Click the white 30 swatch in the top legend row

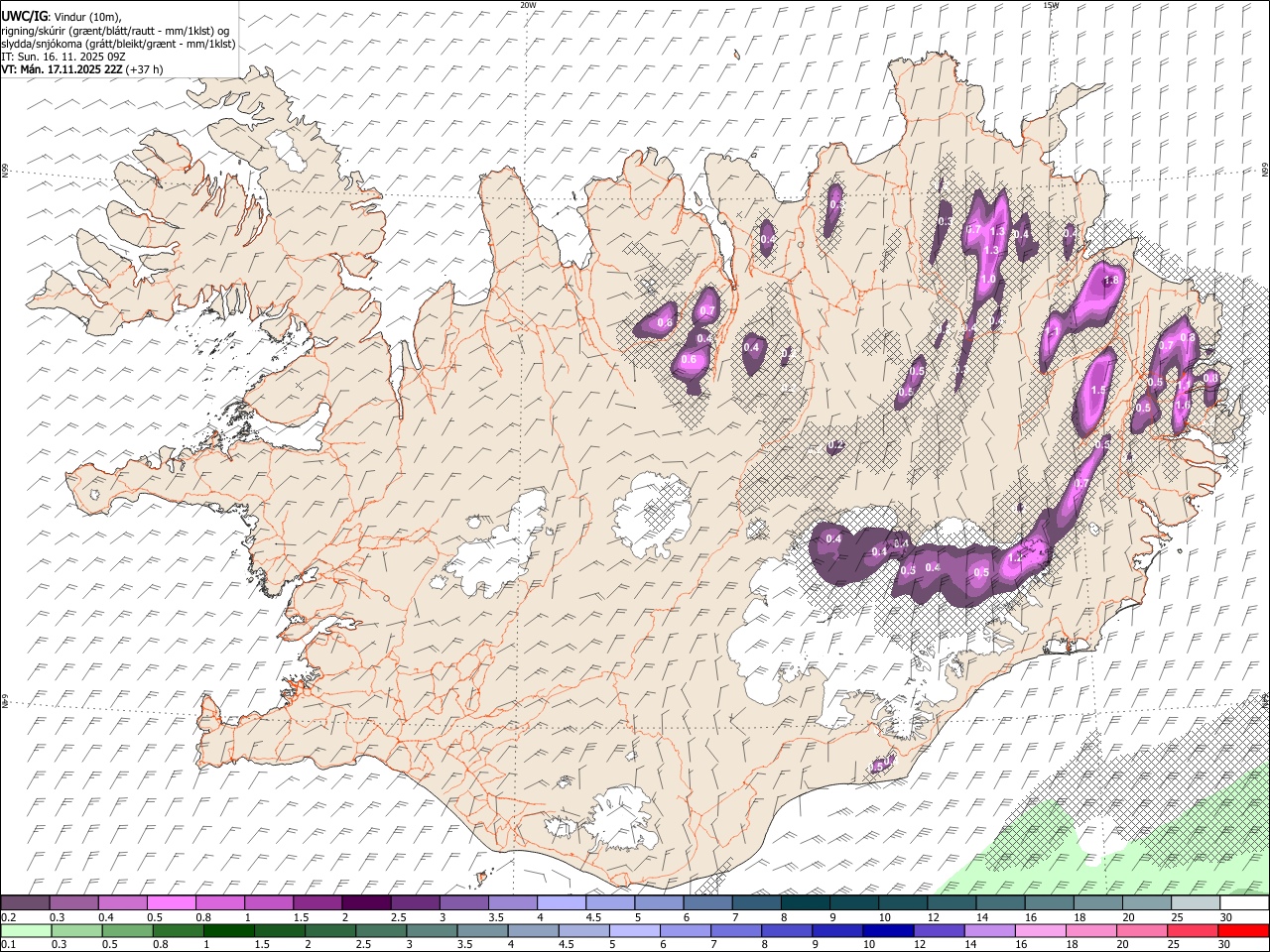(1244, 902)
